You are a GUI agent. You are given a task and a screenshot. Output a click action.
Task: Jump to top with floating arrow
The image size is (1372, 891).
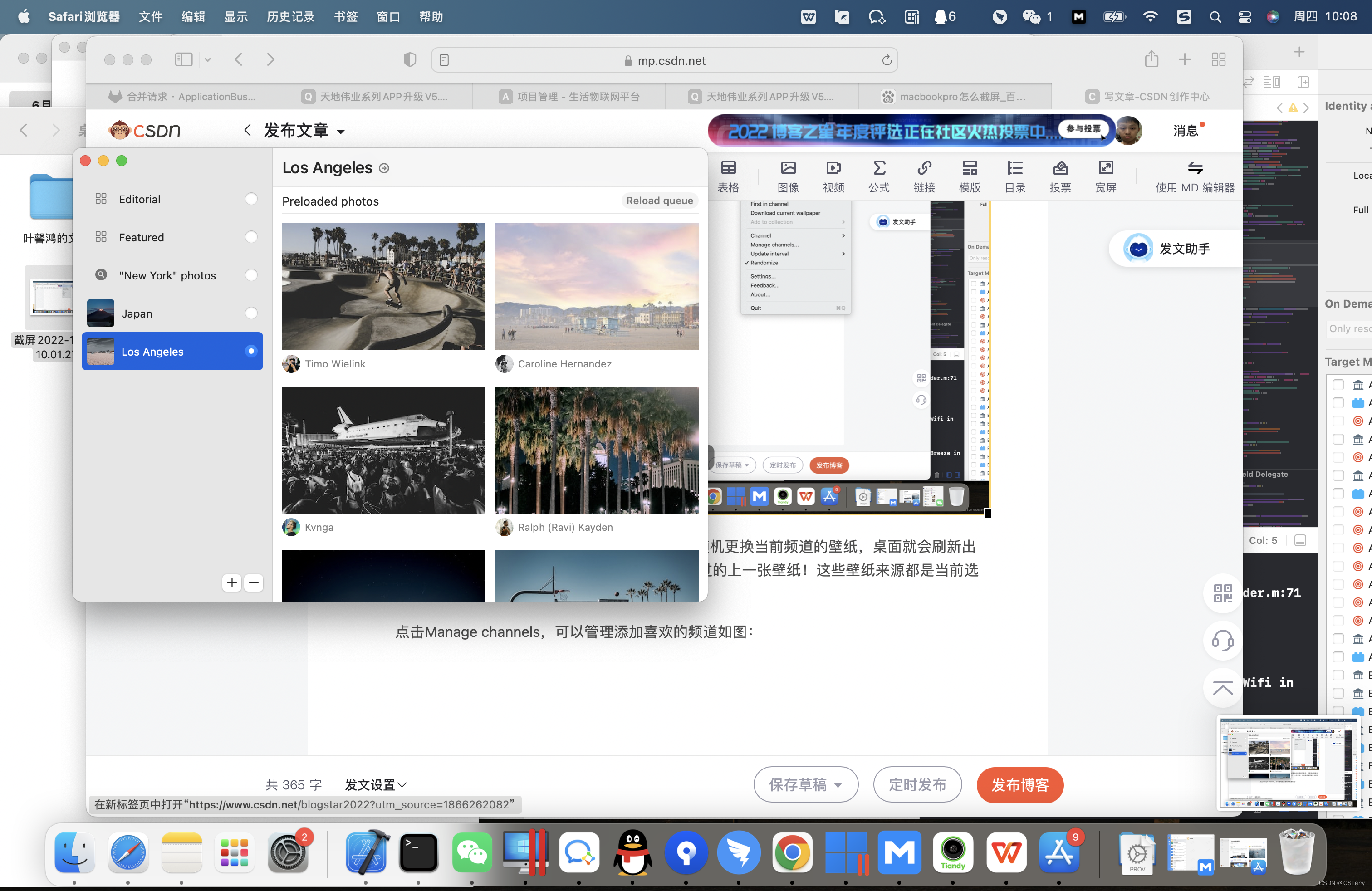click(1222, 688)
